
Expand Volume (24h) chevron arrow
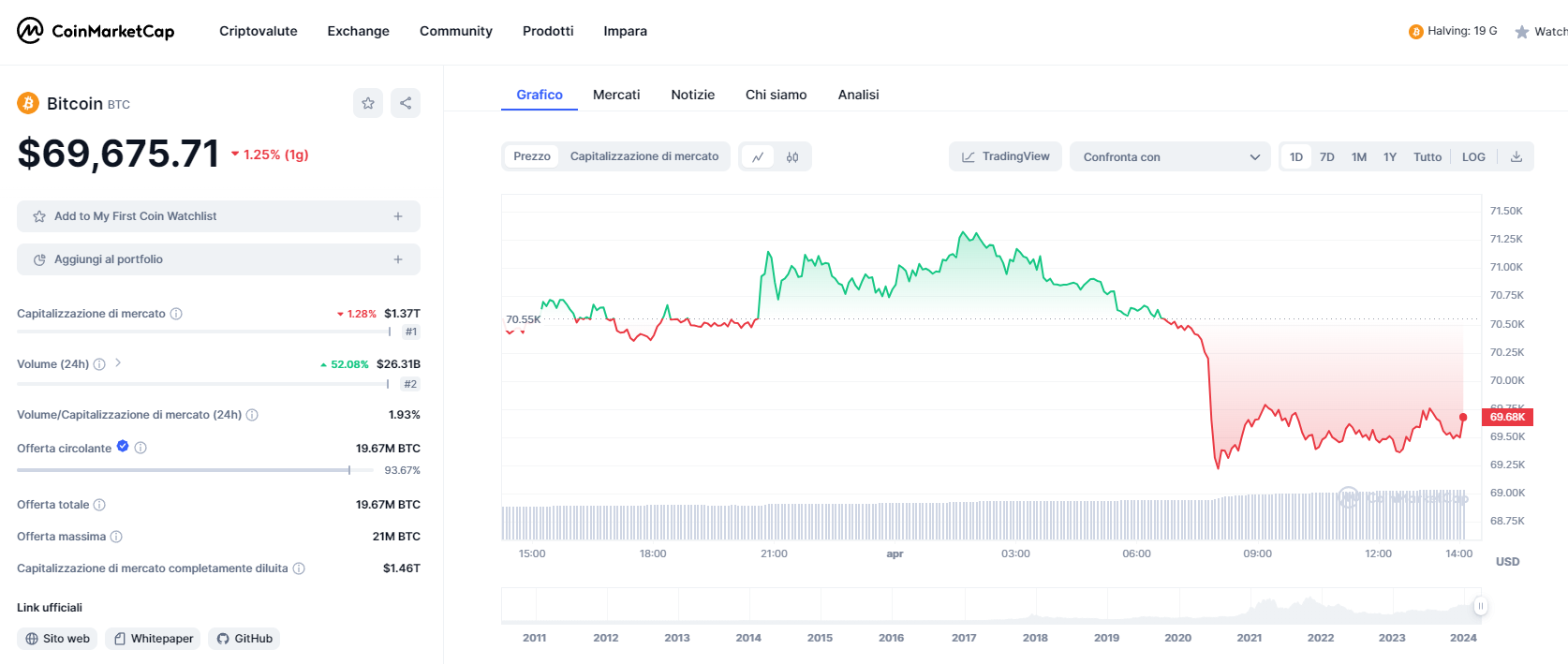pyautogui.click(x=118, y=363)
